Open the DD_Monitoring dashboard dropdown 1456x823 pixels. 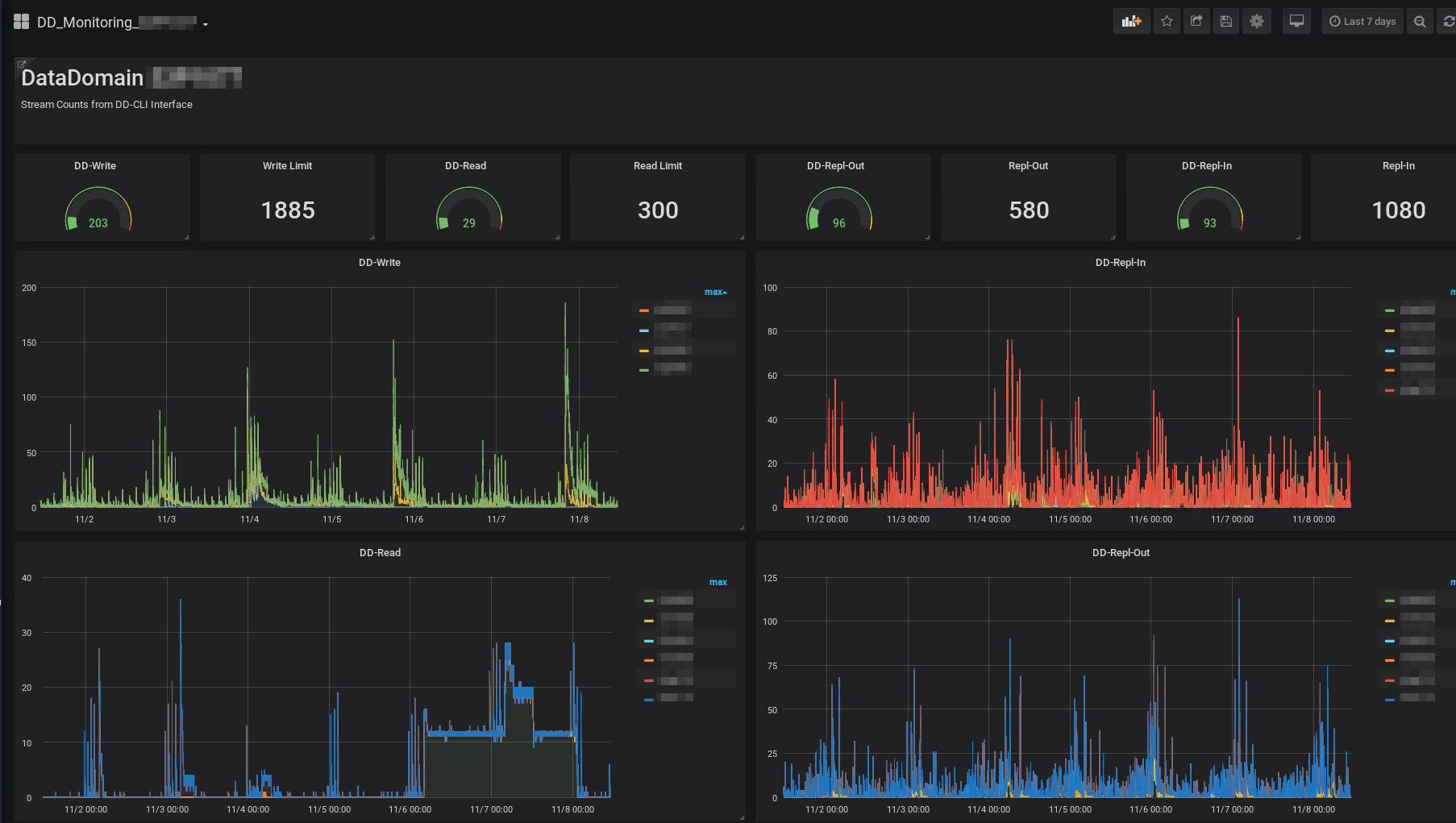(x=122, y=23)
